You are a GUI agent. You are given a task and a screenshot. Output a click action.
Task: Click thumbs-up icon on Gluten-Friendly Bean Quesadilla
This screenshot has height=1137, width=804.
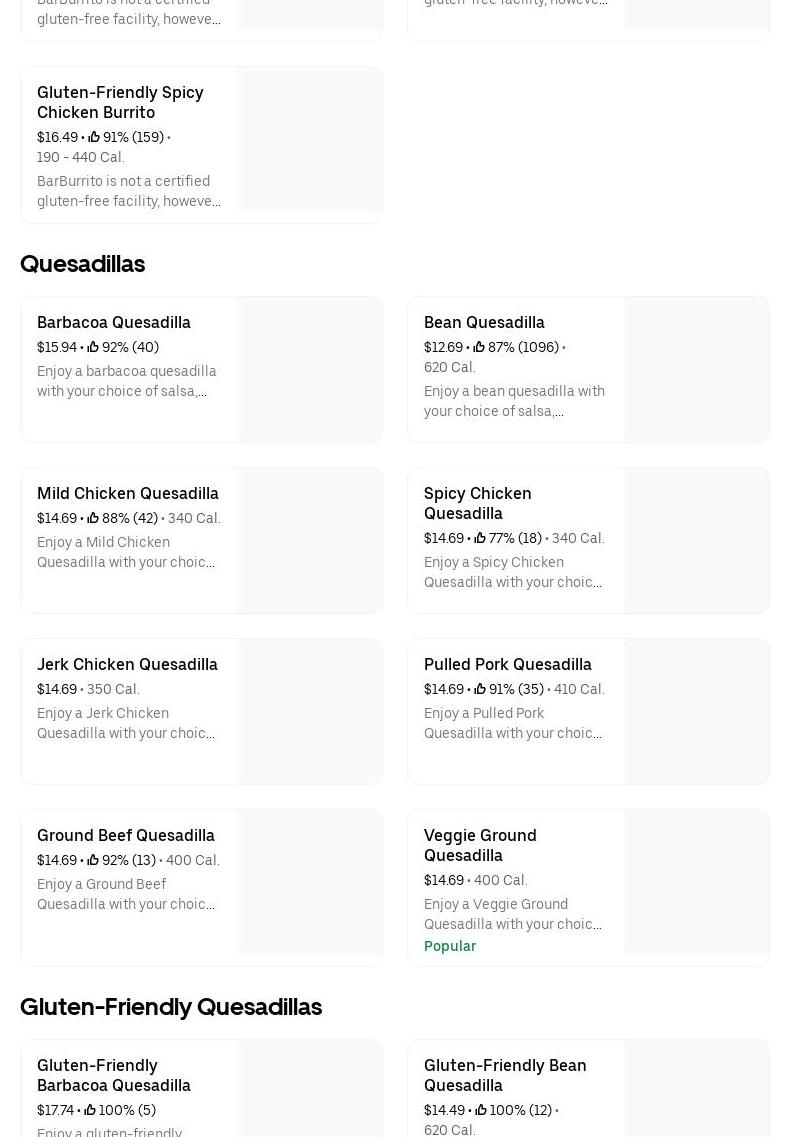coord(481,1111)
